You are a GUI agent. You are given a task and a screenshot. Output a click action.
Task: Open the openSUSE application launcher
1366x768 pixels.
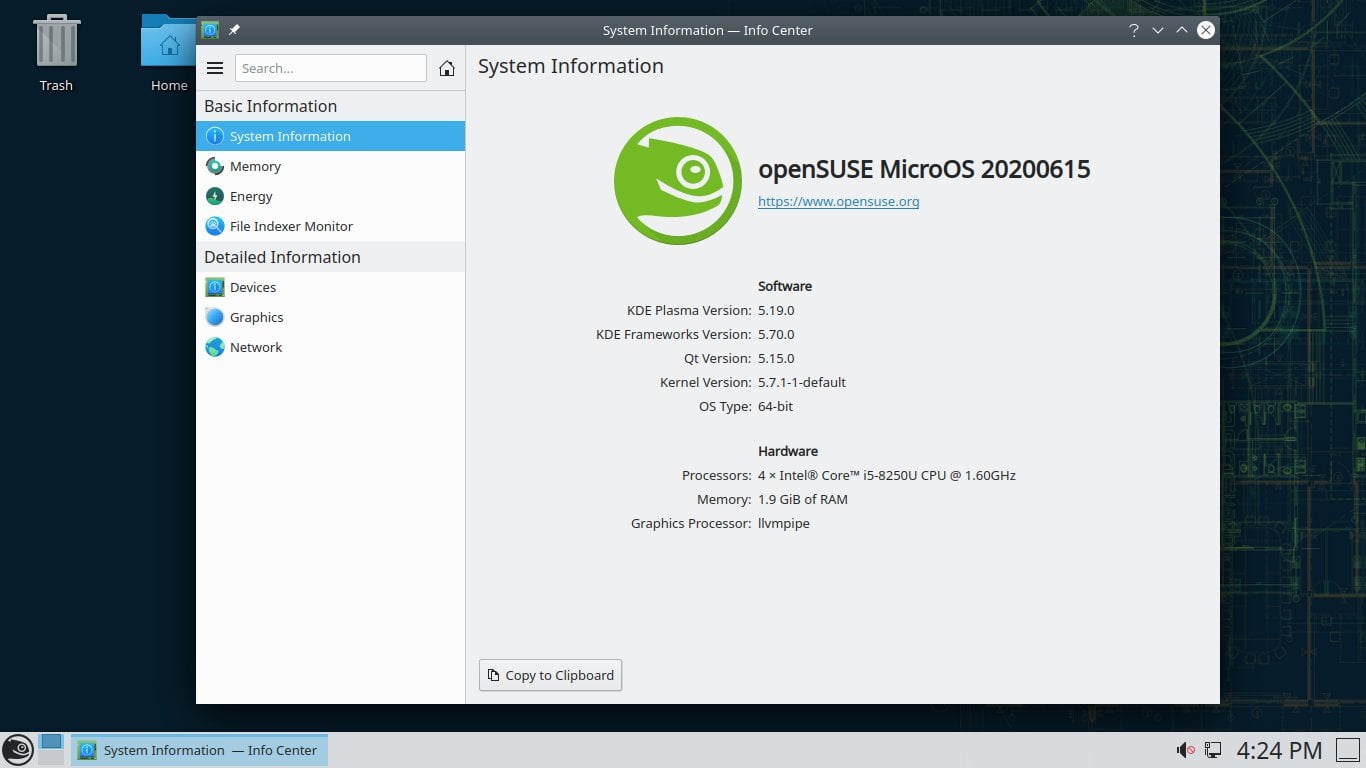pyautogui.click(x=17, y=750)
